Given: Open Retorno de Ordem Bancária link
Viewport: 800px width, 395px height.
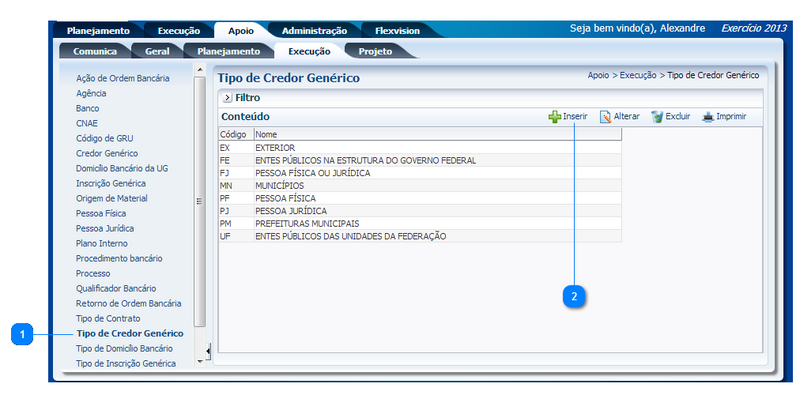Looking at the screenshot, I should point(129,304).
